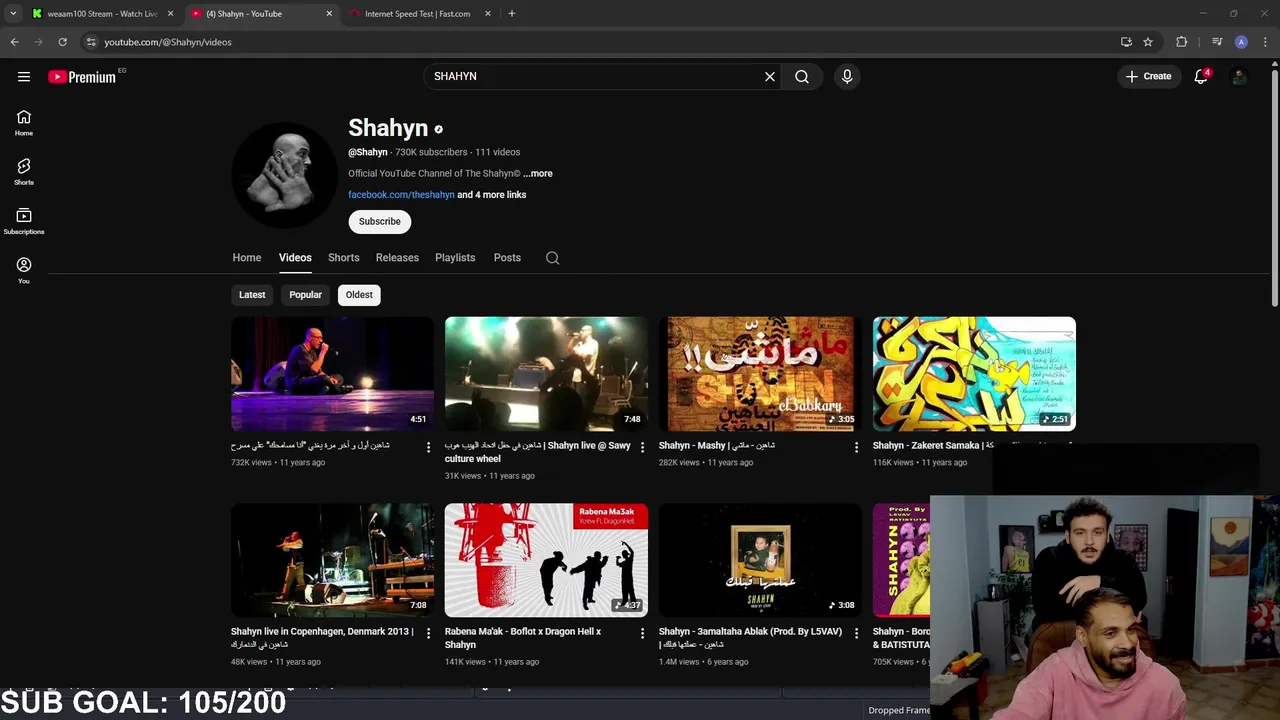Image resolution: width=1280 pixels, height=720 pixels.
Task: Bookmark this page with the star
Action: point(1148,42)
